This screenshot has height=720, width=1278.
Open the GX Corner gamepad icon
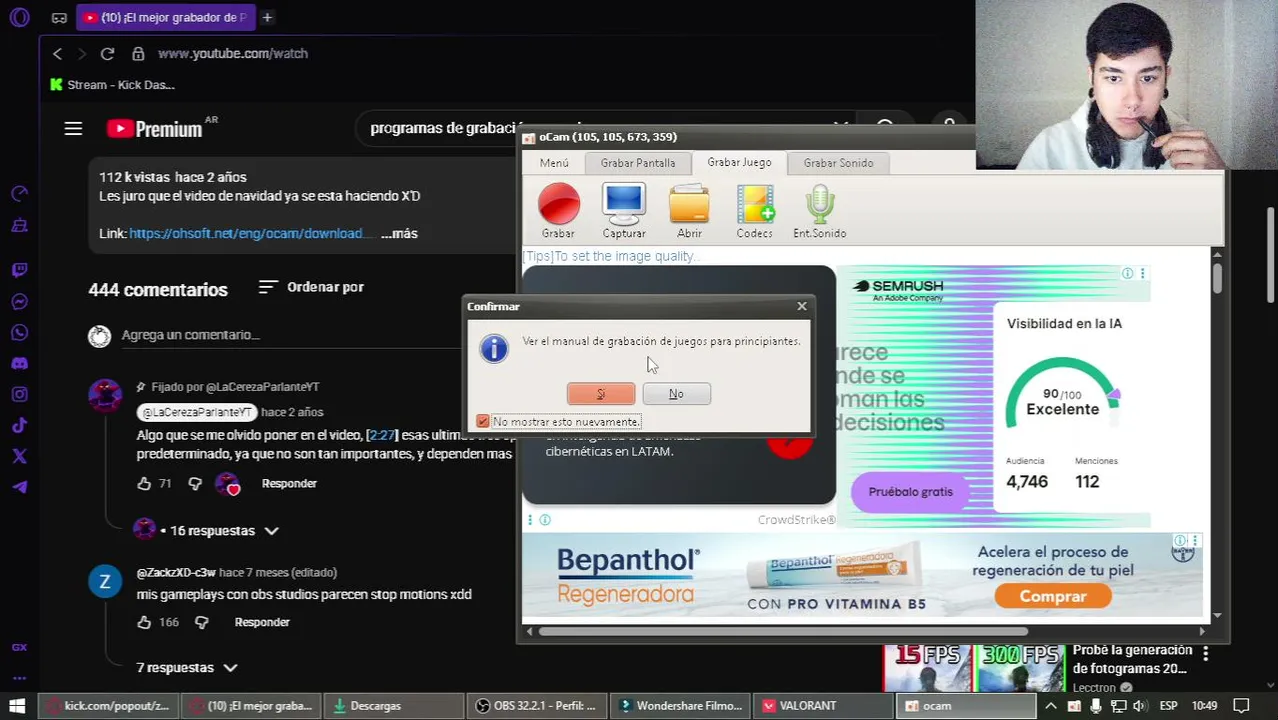[x=59, y=18]
